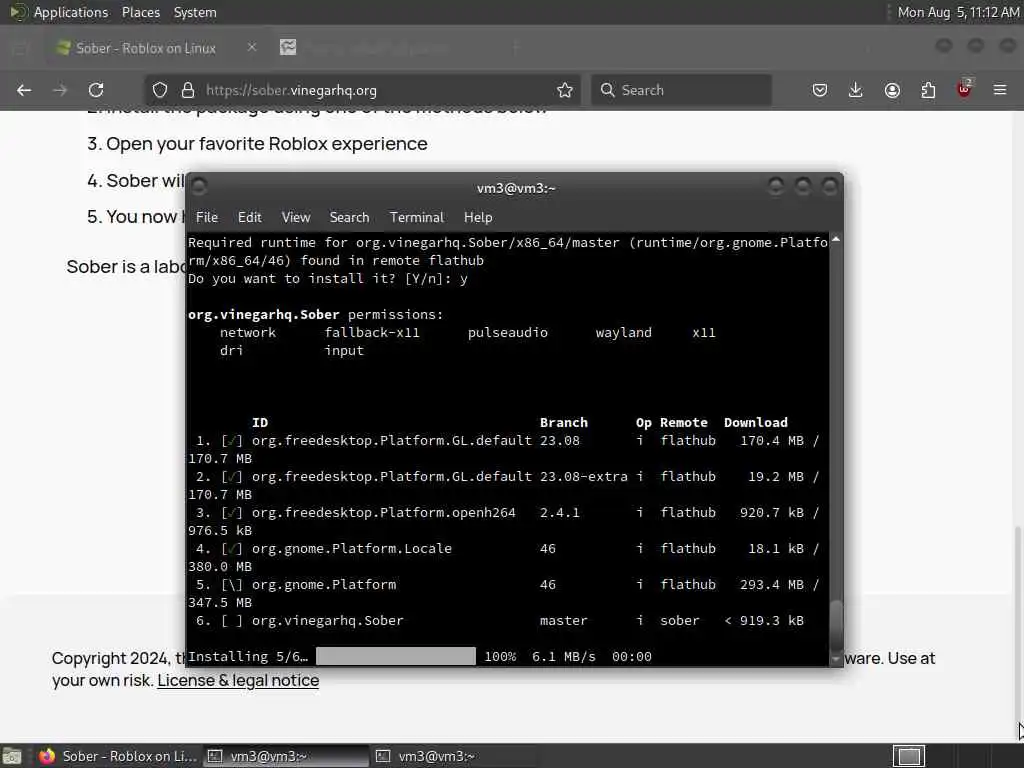Image resolution: width=1024 pixels, height=768 pixels.
Task: Click the fallback-x11 permission text
Action: click(372, 332)
